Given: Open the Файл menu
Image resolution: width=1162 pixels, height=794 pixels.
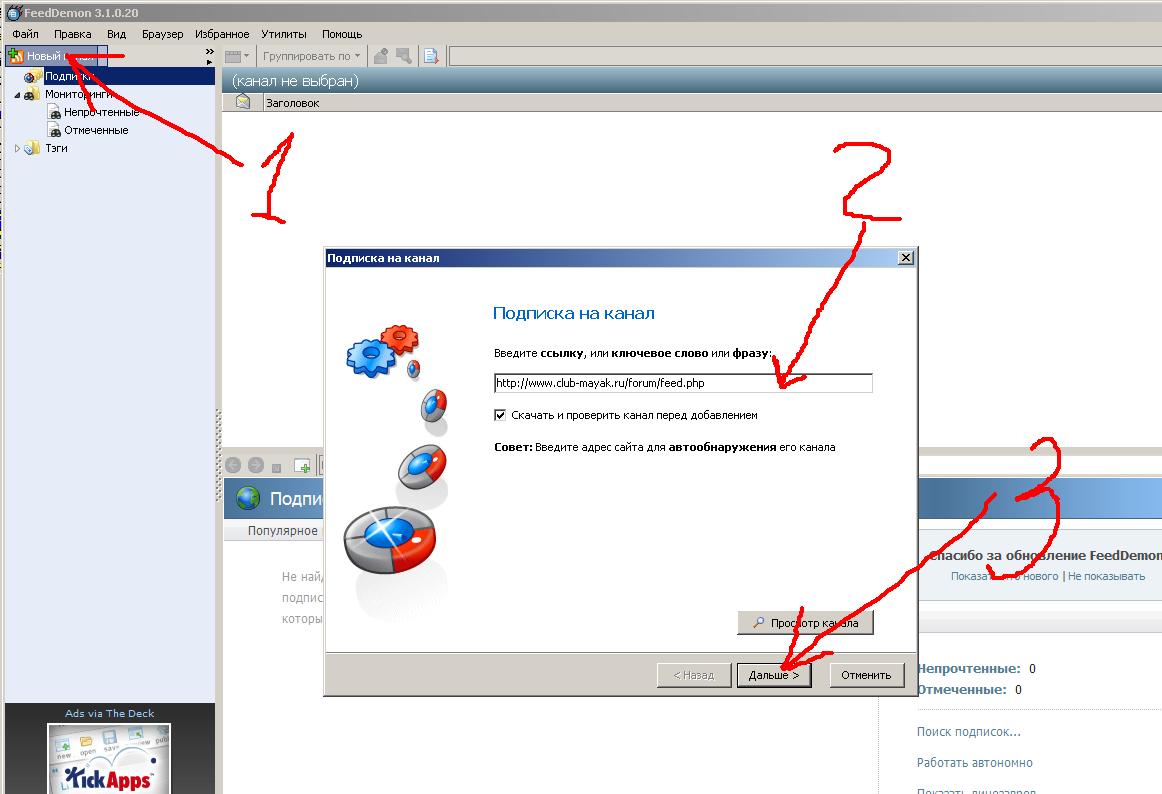Looking at the screenshot, I should pyautogui.click(x=25, y=34).
